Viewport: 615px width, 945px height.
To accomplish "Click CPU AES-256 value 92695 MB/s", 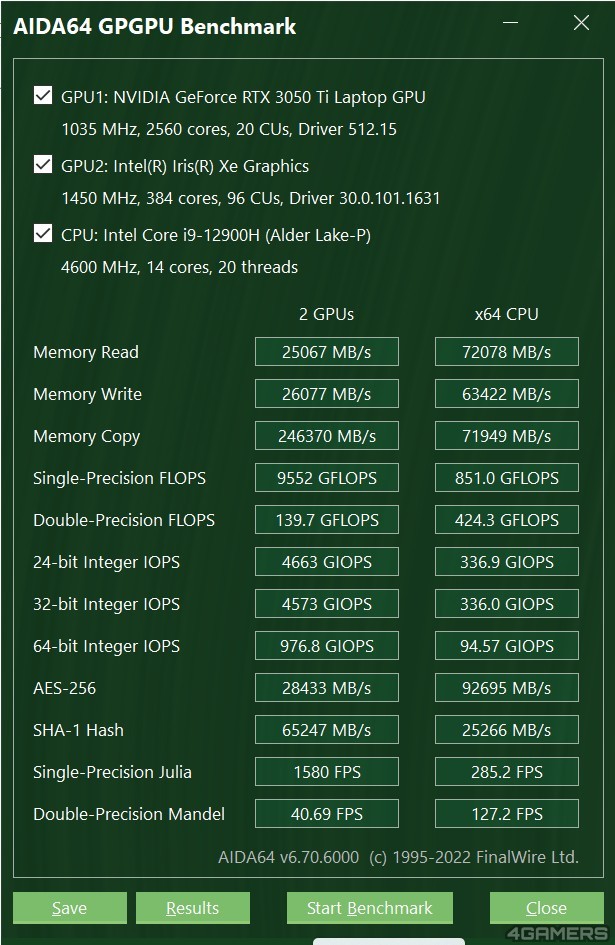I will (506, 688).
